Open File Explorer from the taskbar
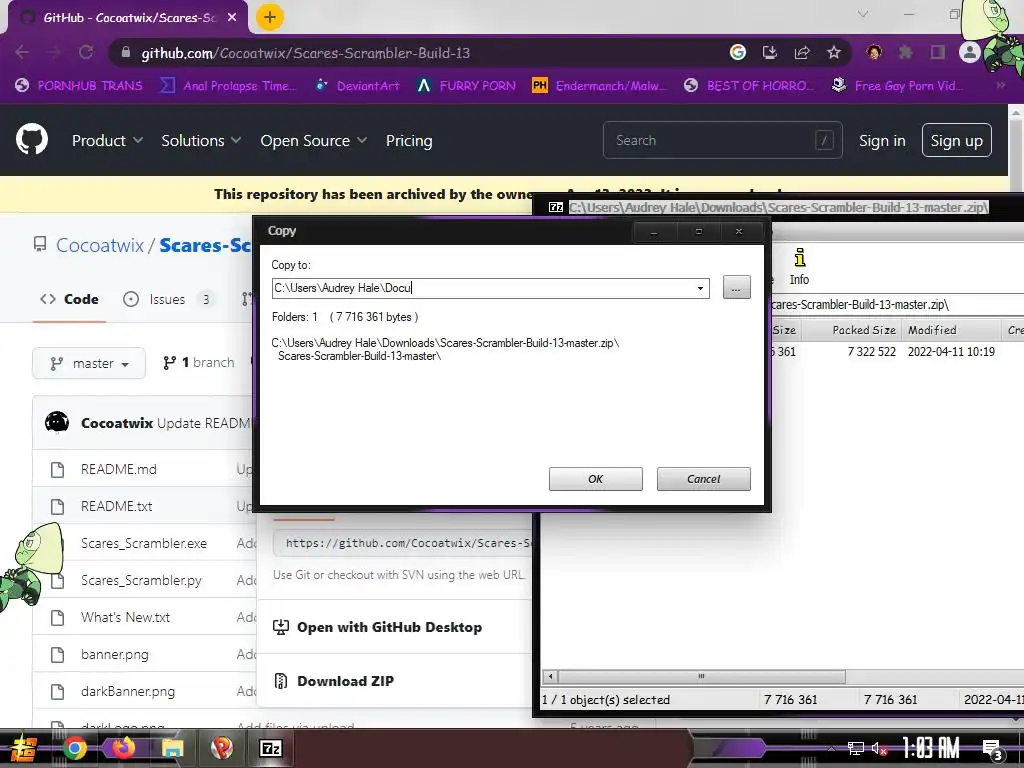Image resolution: width=1024 pixels, height=768 pixels. click(x=173, y=748)
